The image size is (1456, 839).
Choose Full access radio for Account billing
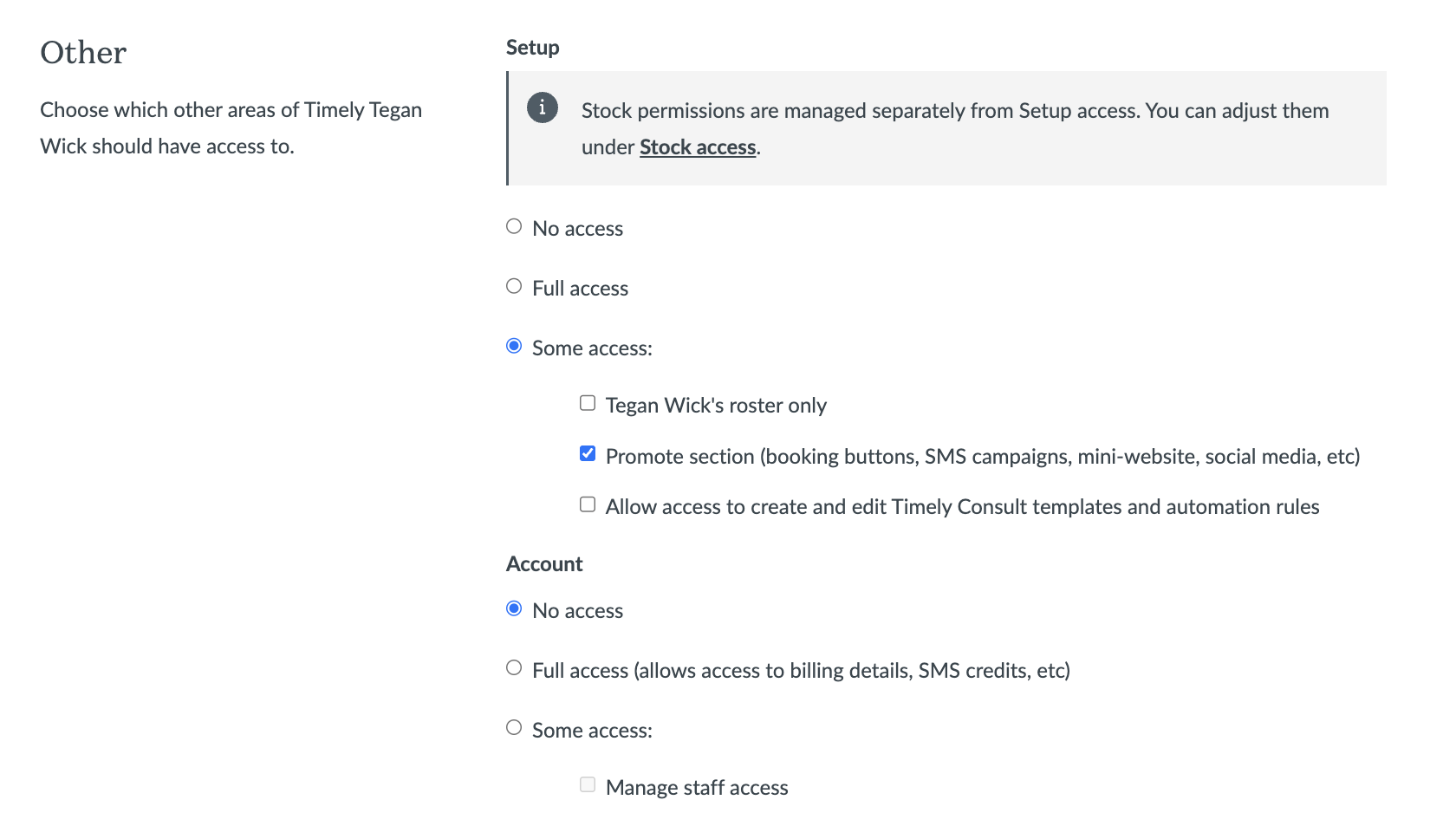pyautogui.click(x=514, y=668)
